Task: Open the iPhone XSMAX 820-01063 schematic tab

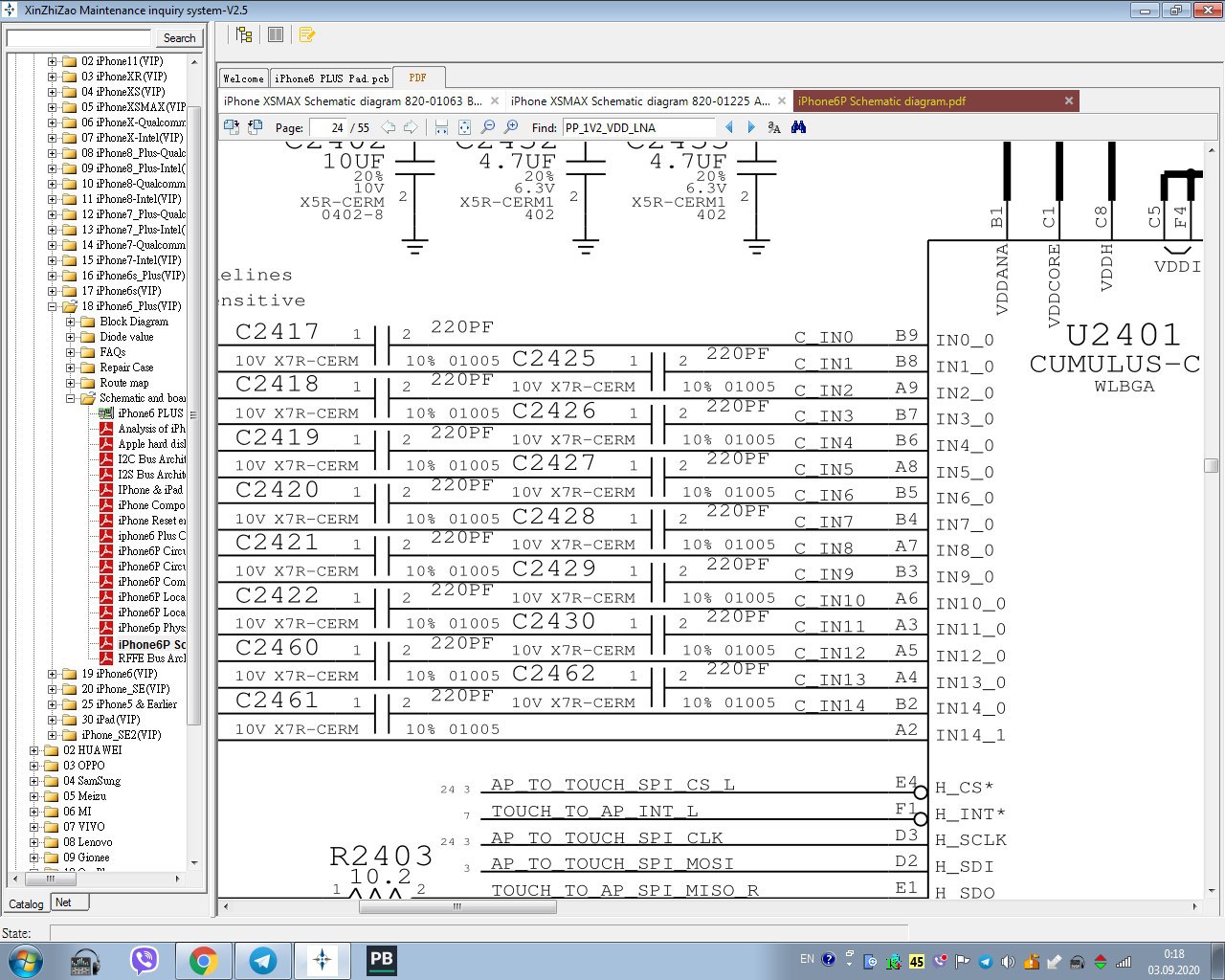Action: [x=354, y=100]
